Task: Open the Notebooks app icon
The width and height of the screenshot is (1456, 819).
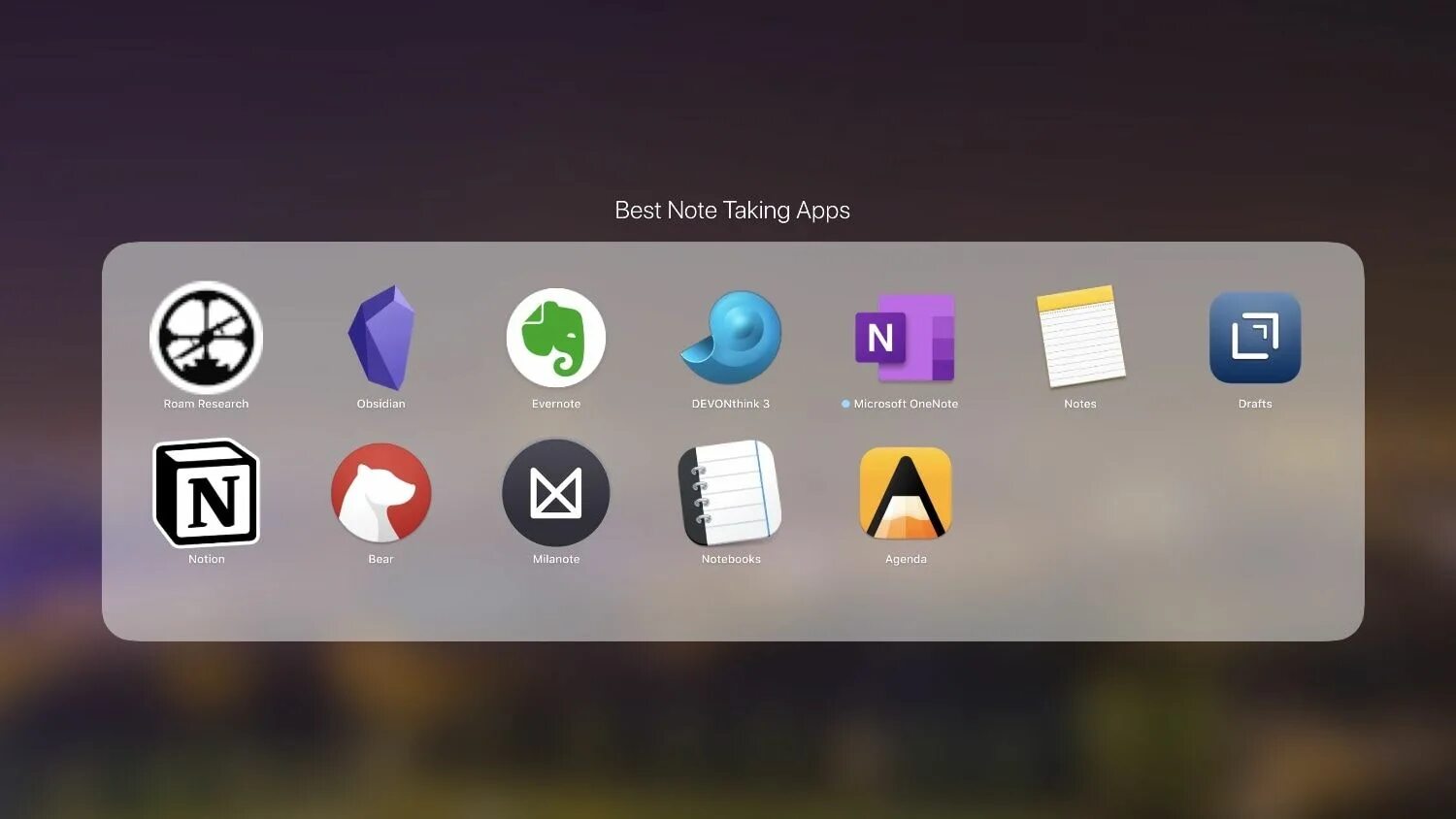Action: pos(731,493)
